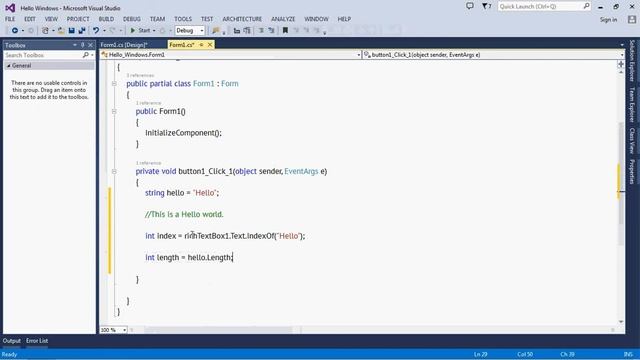Open the VIEW menu
Screen dimensions: 640x360
tap(51, 19)
